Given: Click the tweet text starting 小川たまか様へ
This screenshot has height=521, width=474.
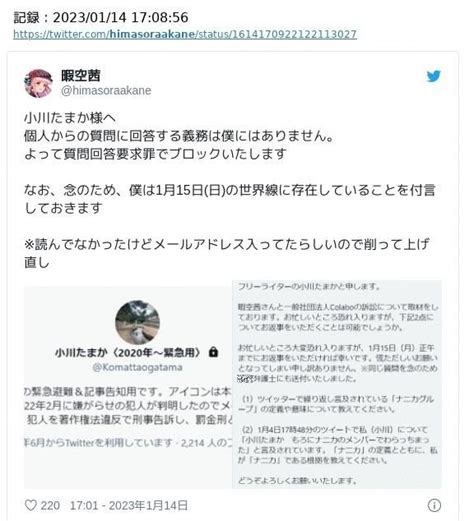Looking at the screenshot, I should tap(70, 118).
